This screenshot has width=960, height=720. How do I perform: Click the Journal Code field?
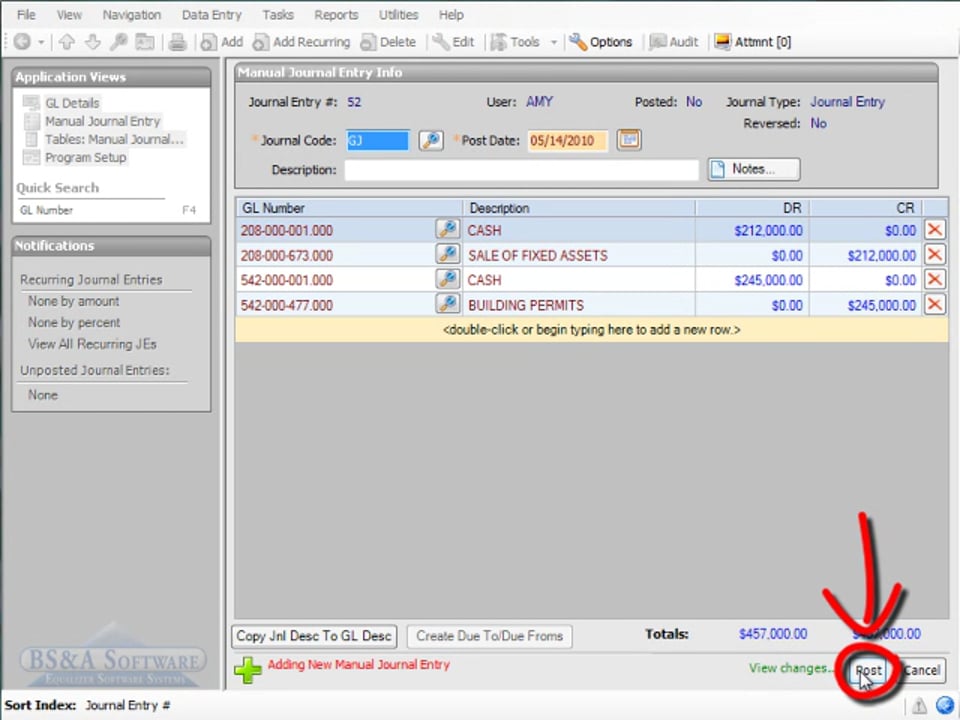[x=378, y=140]
